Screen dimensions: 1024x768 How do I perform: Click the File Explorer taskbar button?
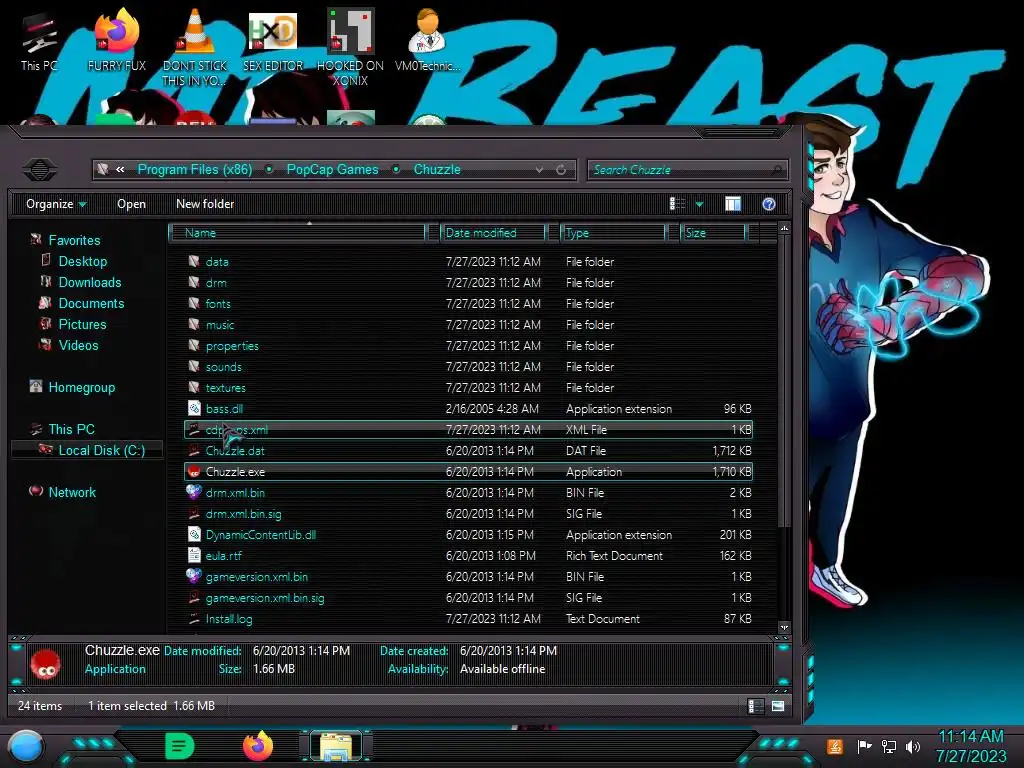(x=336, y=746)
